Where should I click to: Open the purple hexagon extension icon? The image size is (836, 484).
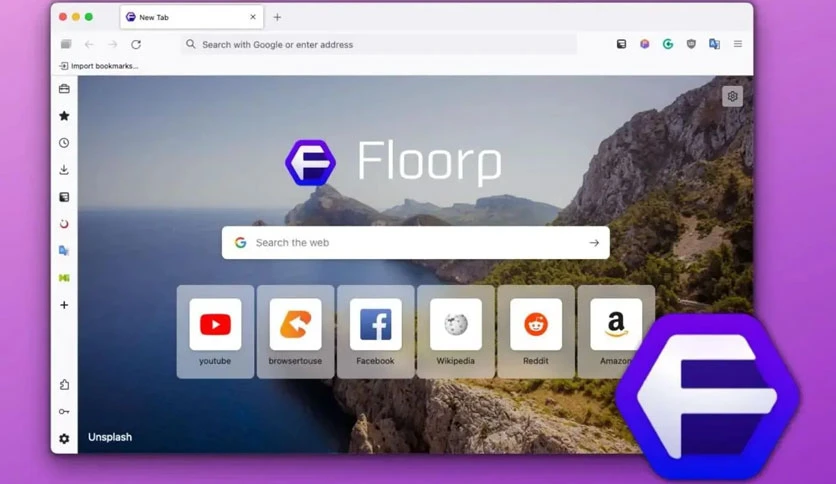(645, 44)
